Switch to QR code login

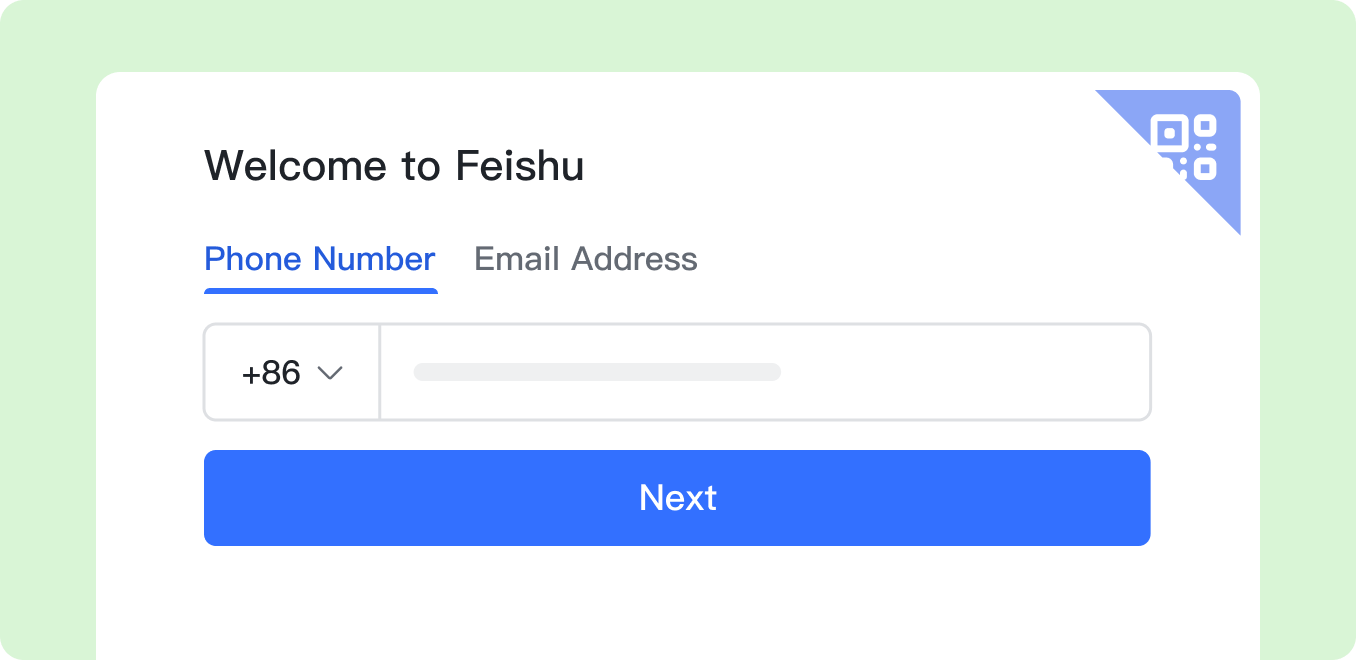(x=1184, y=146)
